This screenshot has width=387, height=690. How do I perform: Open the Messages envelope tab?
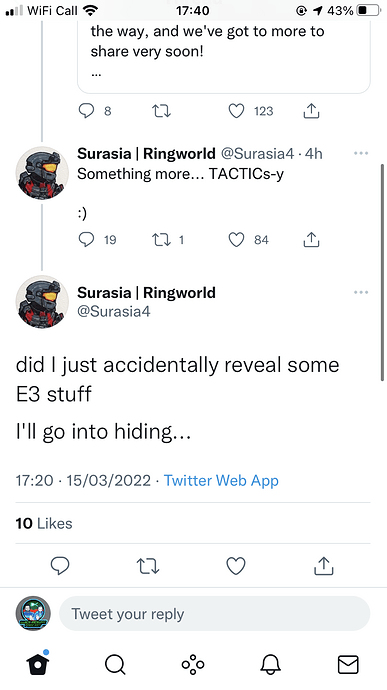pos(348,664)
